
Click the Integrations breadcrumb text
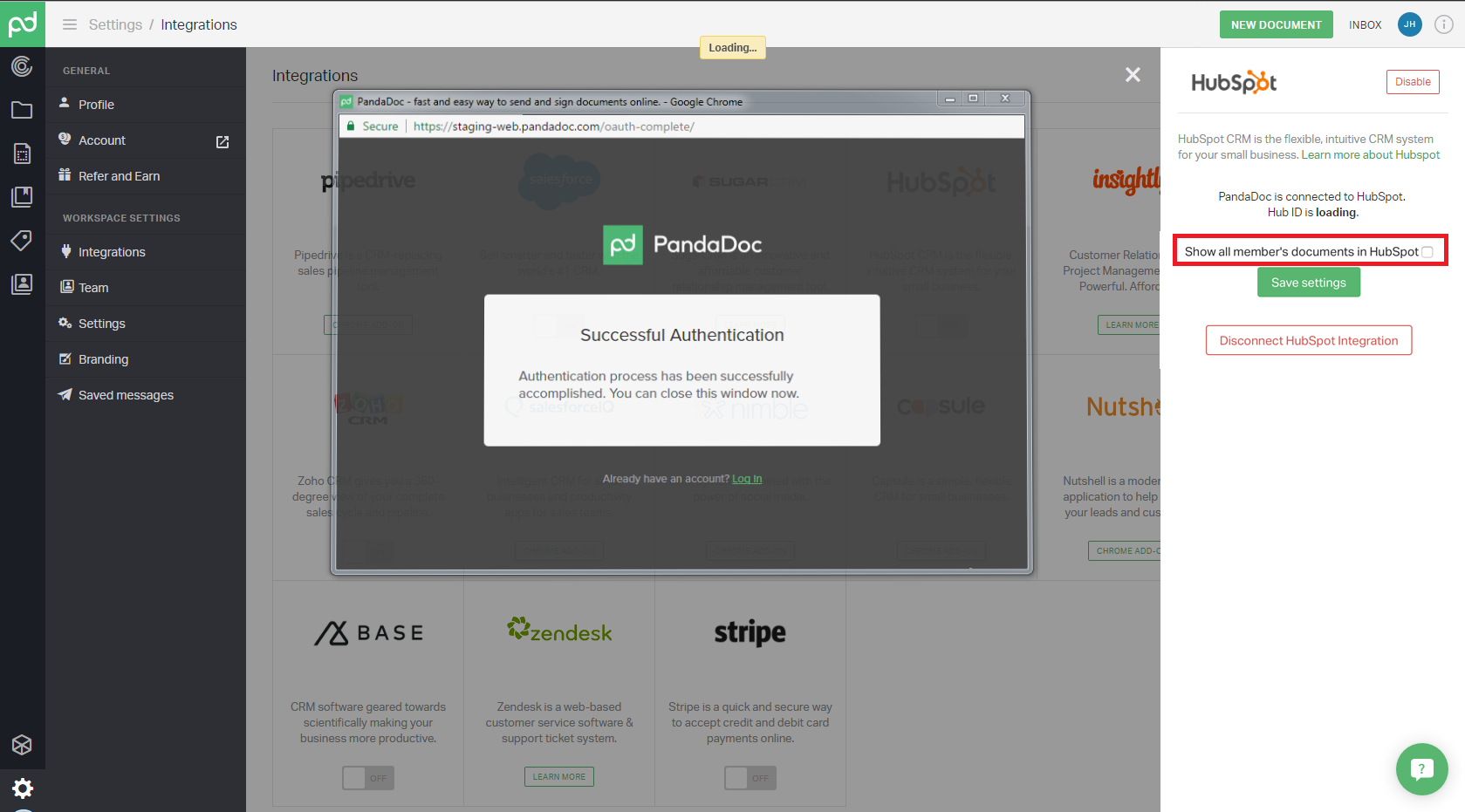(x=199, y=24)
